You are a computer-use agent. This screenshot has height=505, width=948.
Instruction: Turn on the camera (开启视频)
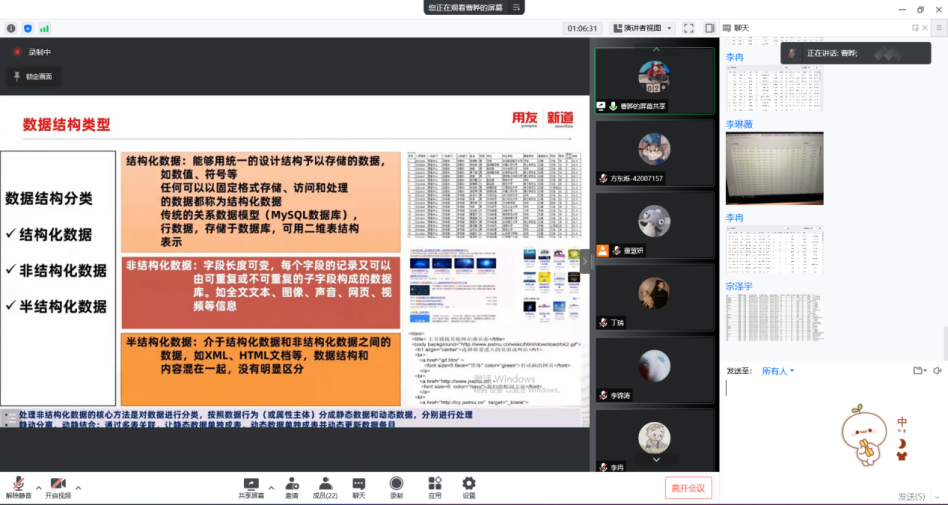(58, 487)
